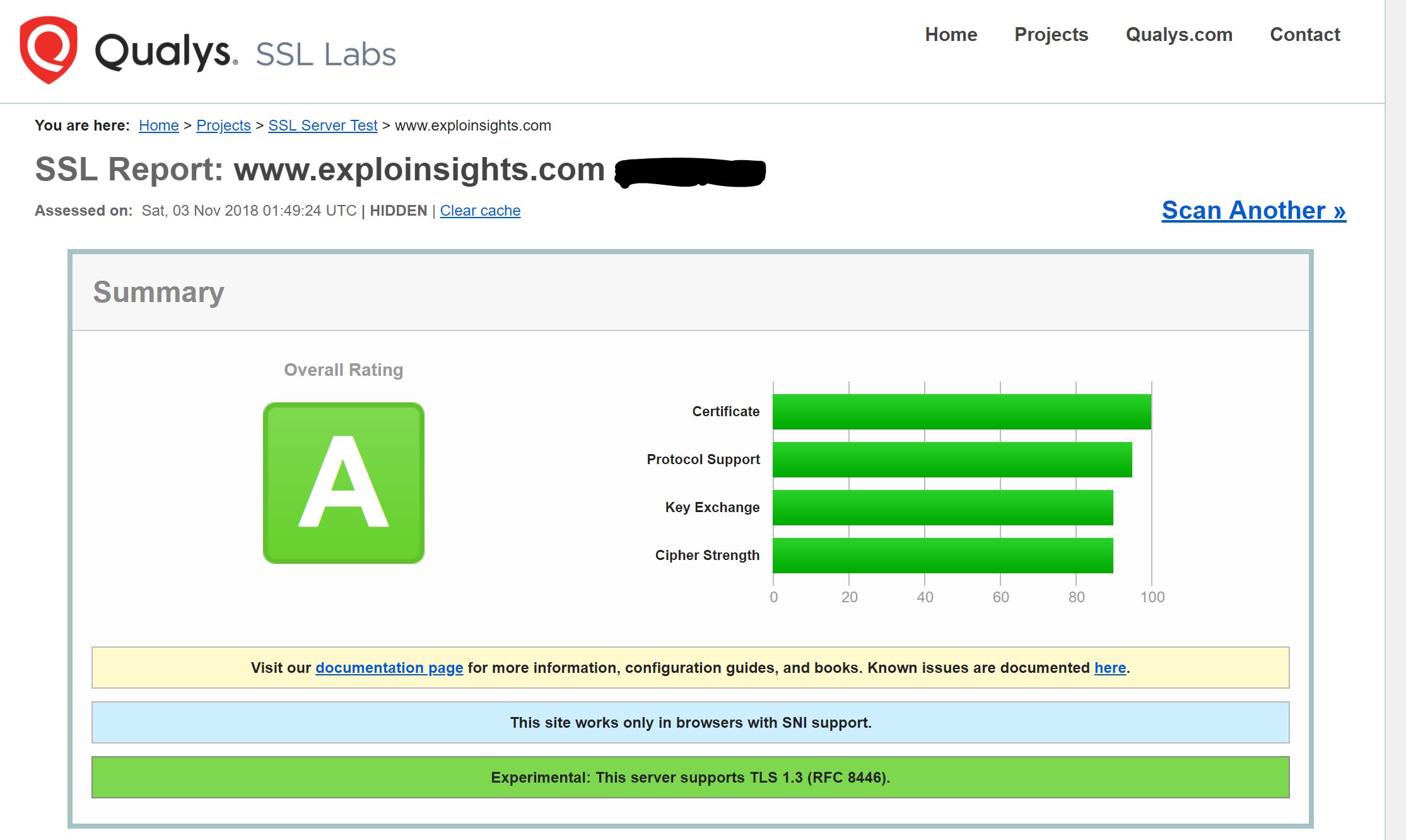Click the Protocol Support chart label
The image size is (1406, 840).
click(703, 460)
